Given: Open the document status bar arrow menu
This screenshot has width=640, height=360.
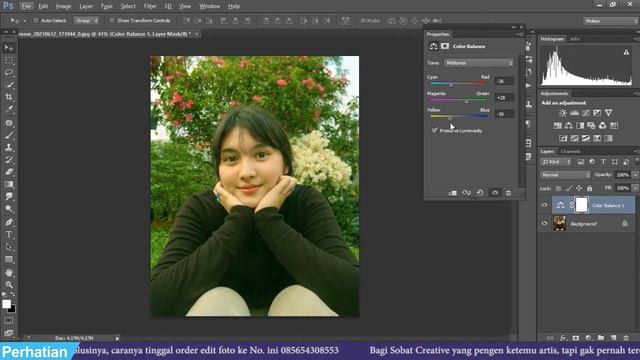Looking at the screenshot, I should (117, 338).
